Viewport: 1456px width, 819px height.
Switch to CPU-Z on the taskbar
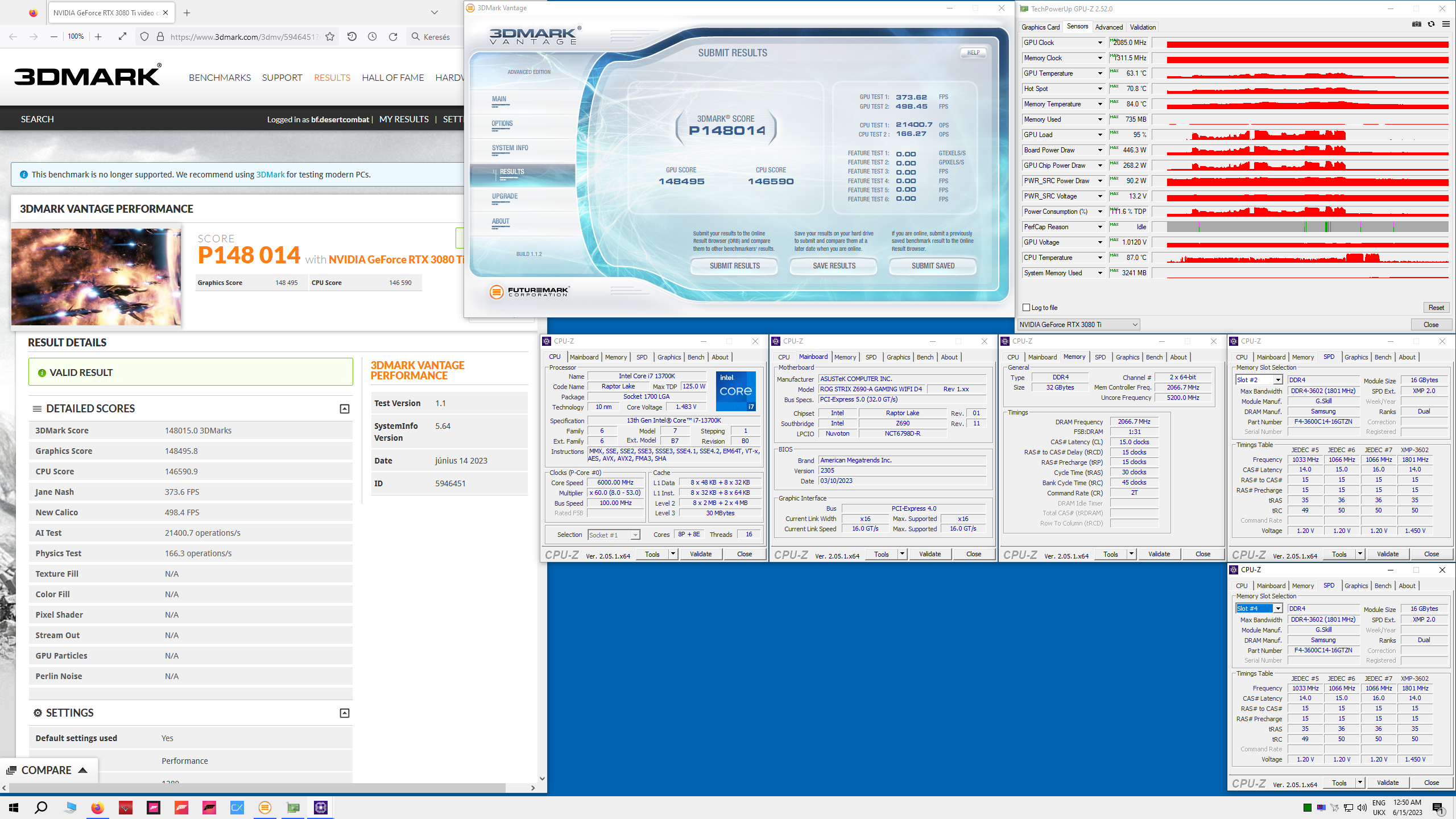[x=321, y=808]
